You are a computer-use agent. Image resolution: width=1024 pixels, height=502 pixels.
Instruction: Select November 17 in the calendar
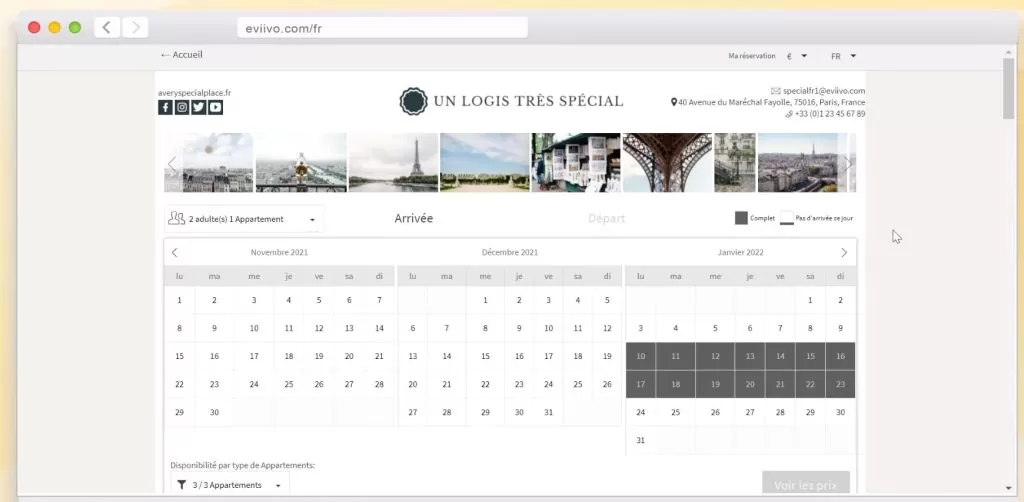254,356
